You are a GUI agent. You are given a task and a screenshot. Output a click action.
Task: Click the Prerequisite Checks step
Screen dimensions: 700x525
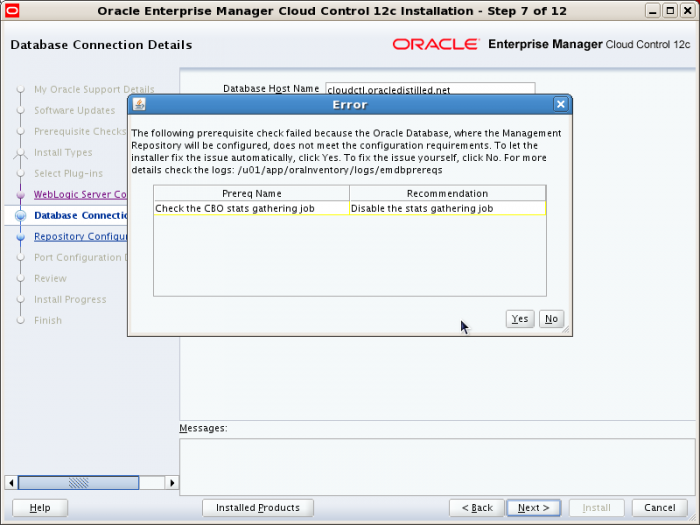click(x=80, y=131)
